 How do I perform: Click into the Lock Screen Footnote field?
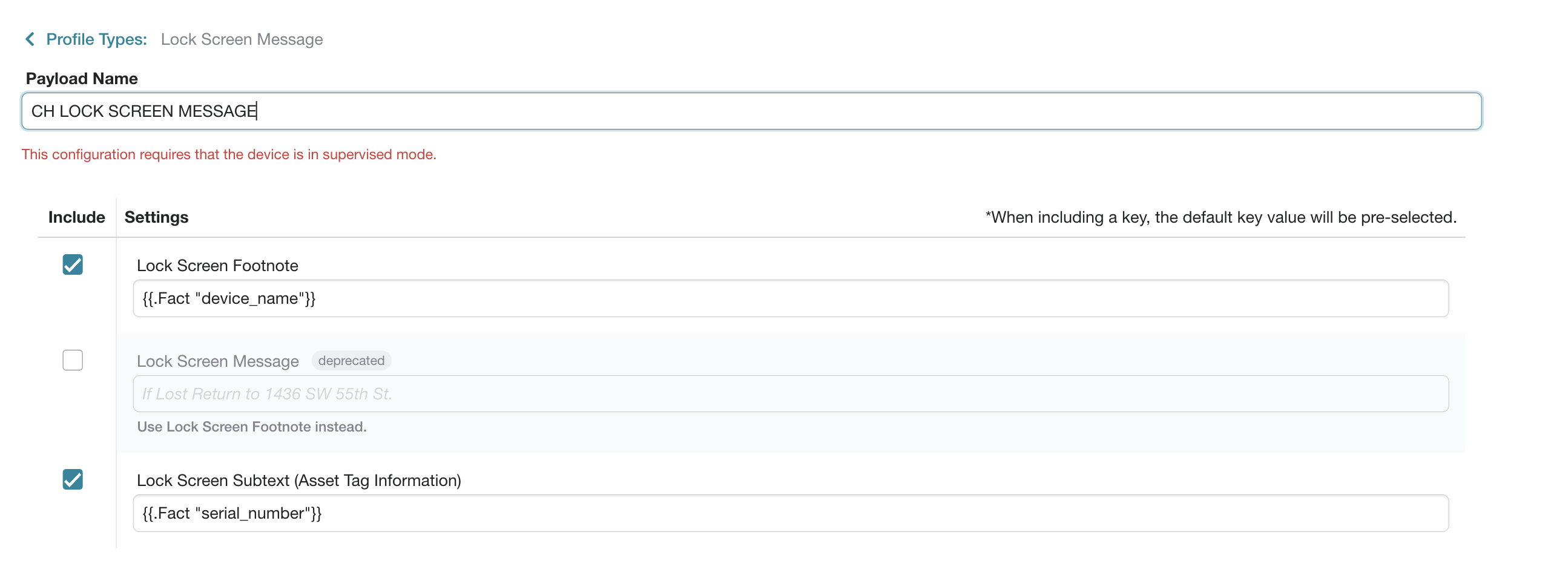pos(790,299)
